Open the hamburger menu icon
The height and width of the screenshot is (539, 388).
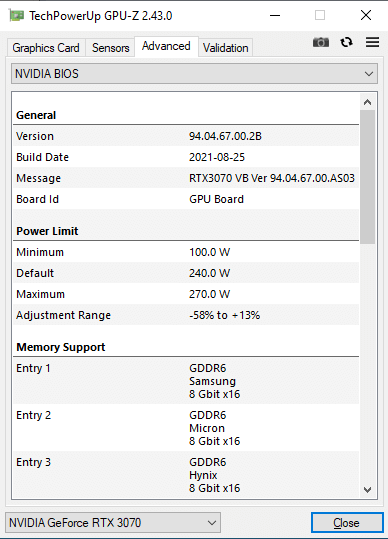click(373, 42)
